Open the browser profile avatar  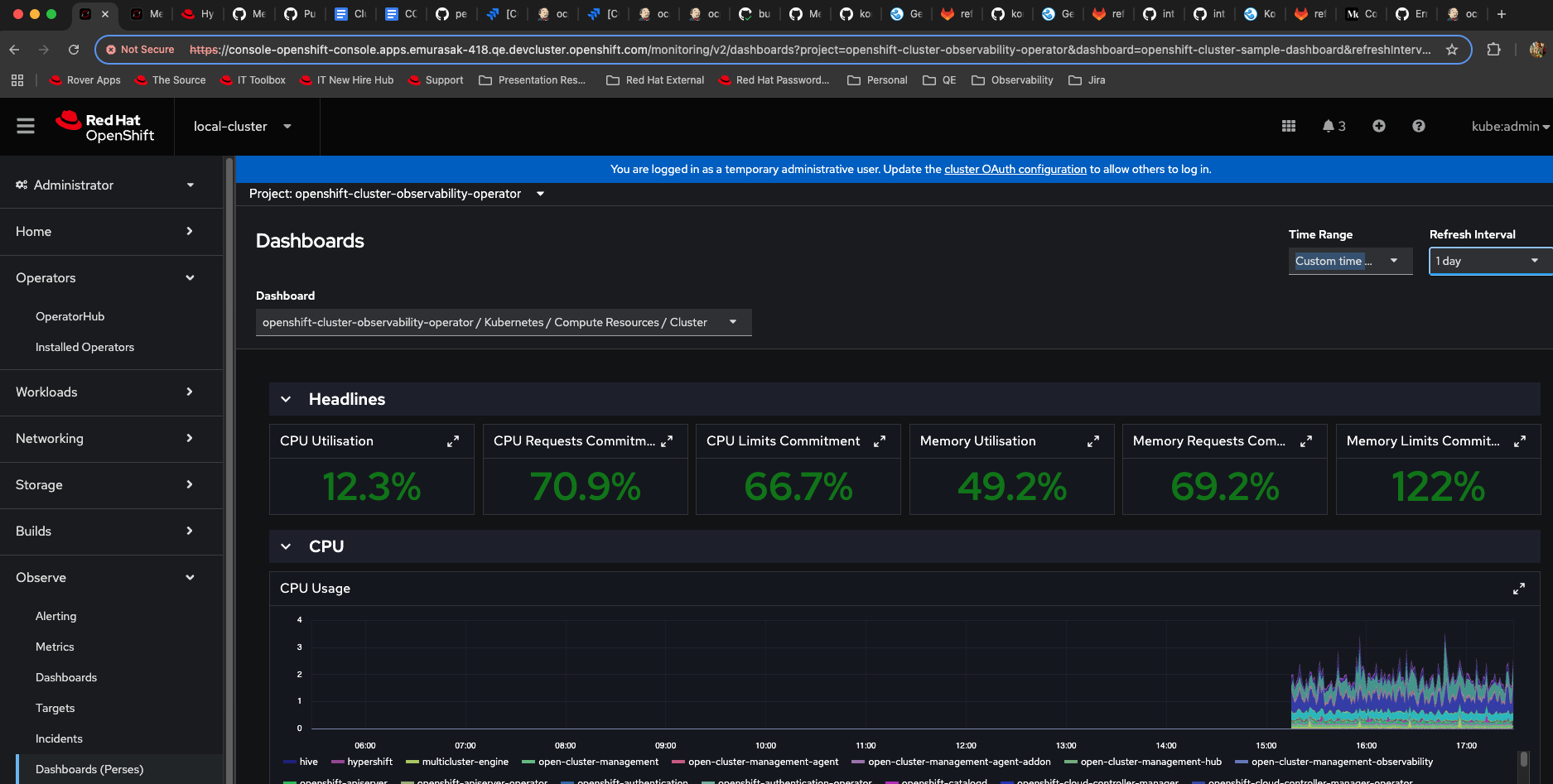1536,50
